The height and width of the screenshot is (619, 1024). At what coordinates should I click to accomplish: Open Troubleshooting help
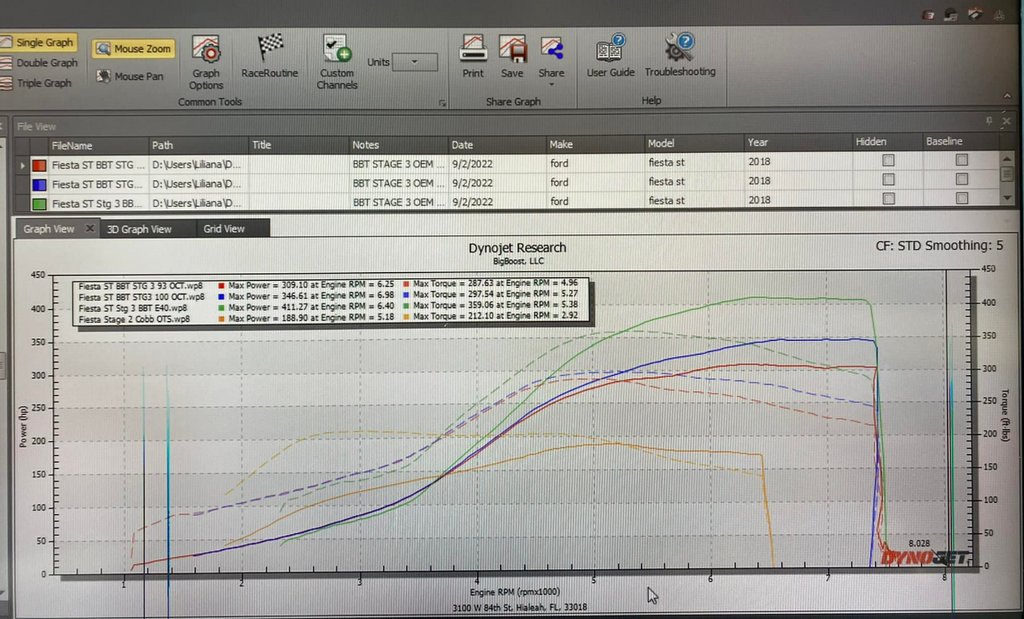(x=680, y=56)
